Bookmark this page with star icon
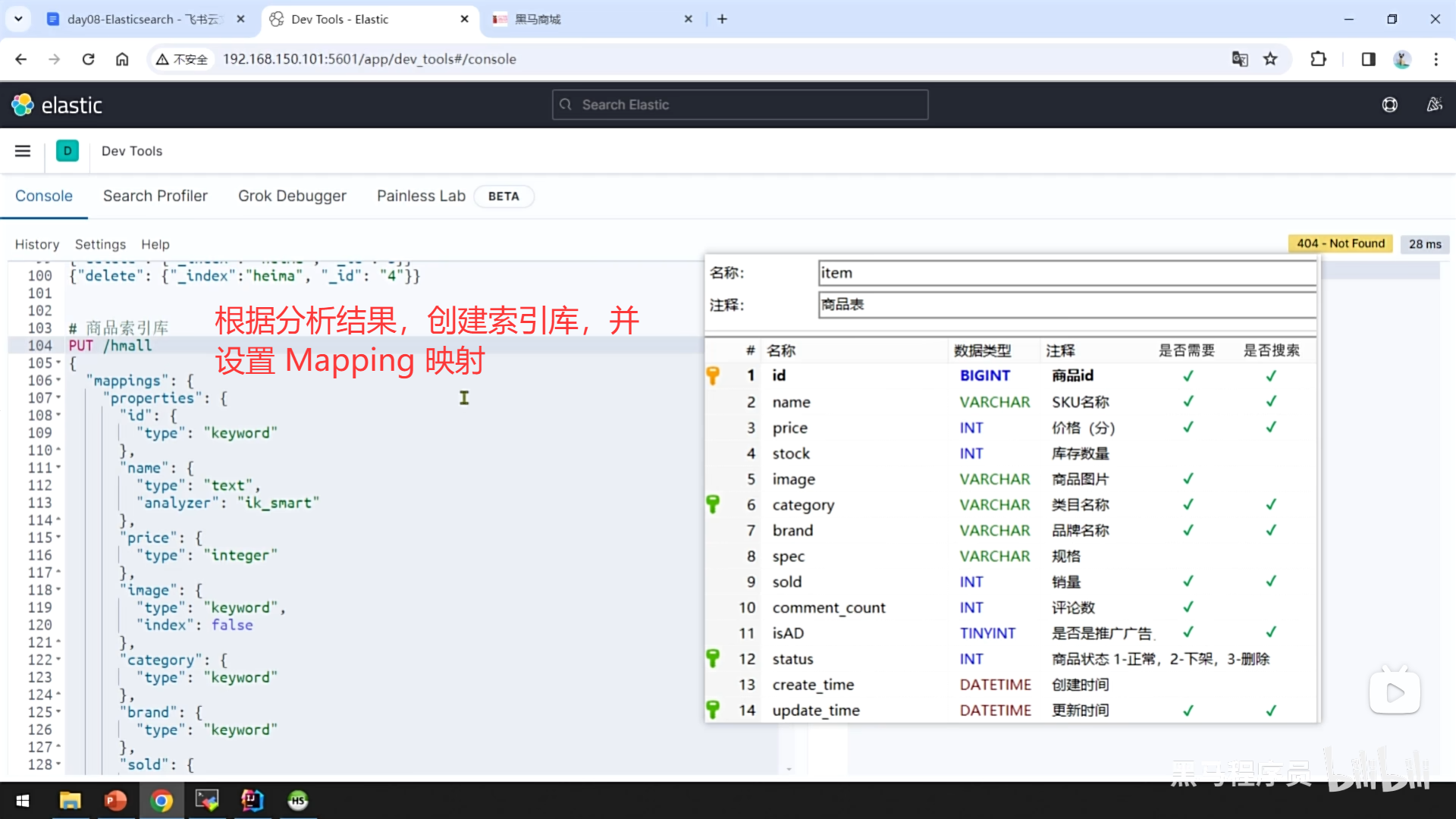Image resolution: width=1456 pixels, height=819 pixels. point(1270,59)
